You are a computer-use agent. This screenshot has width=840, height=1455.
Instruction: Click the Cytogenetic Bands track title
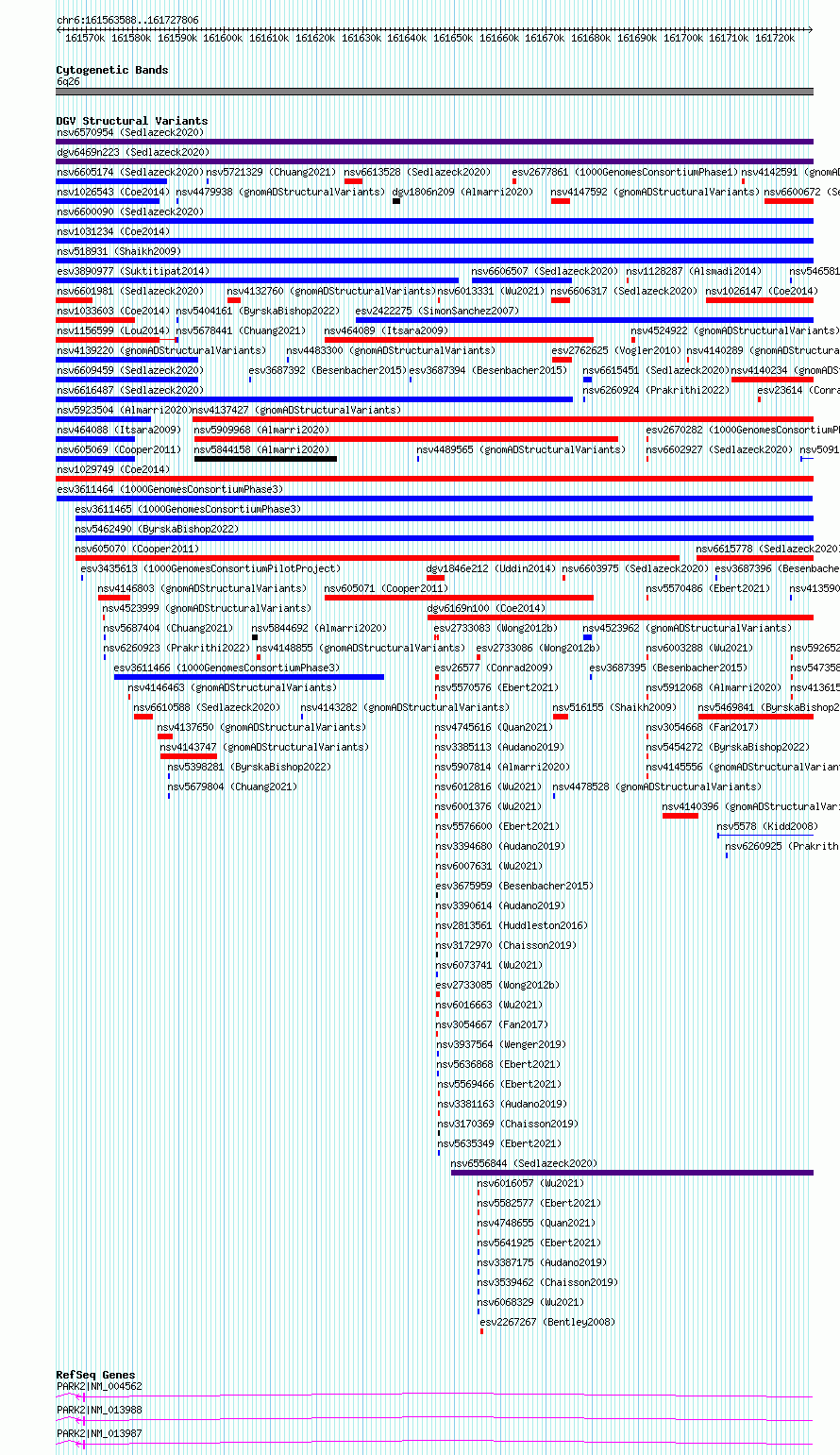[x=111, y=70]
